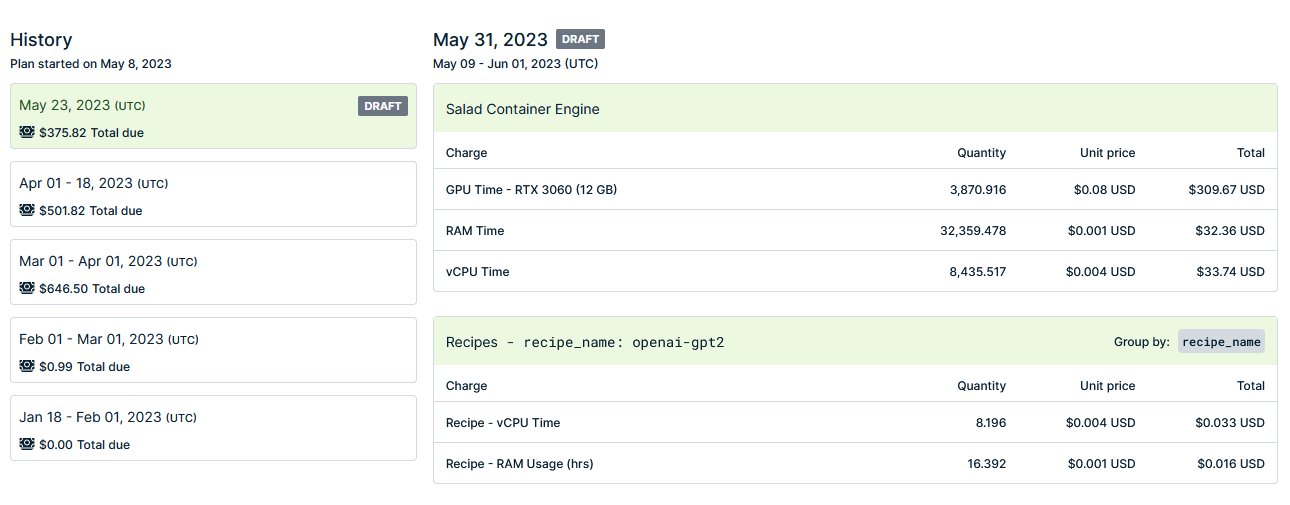Click the Recipes openai-gpt2 section header

click(855, 341)
